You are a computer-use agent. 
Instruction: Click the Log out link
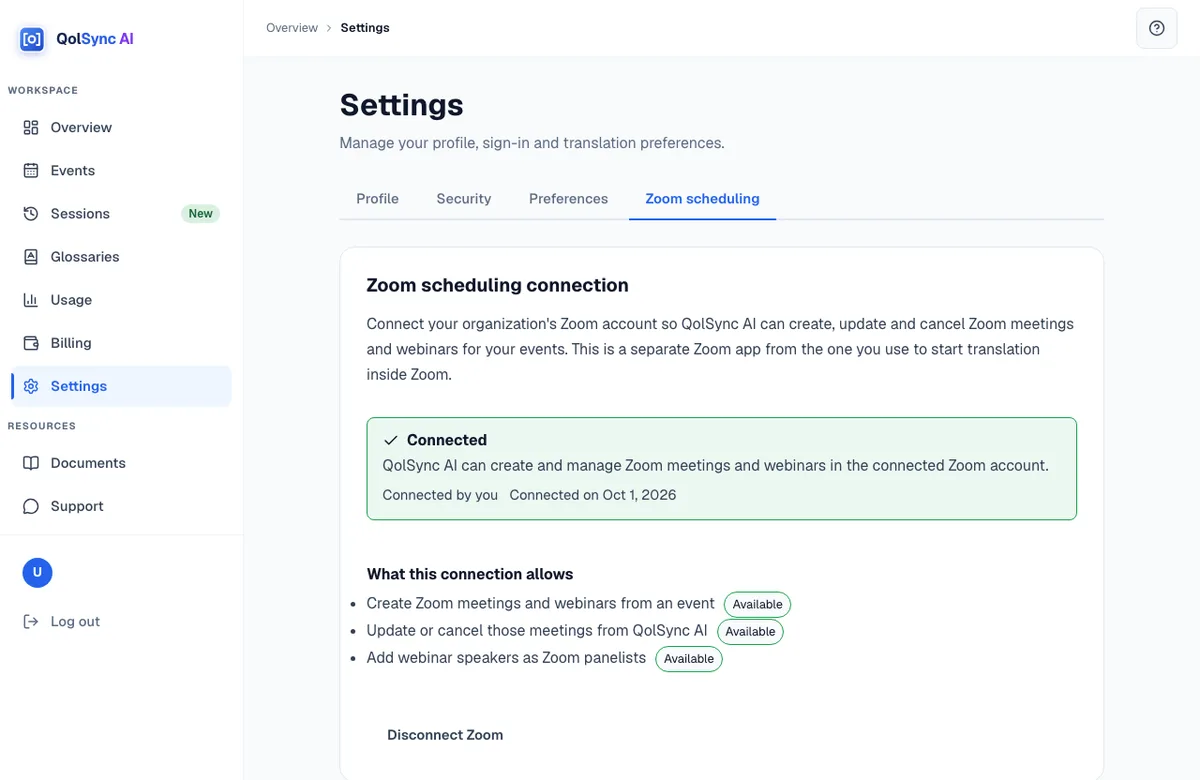[x=75, y=621]
